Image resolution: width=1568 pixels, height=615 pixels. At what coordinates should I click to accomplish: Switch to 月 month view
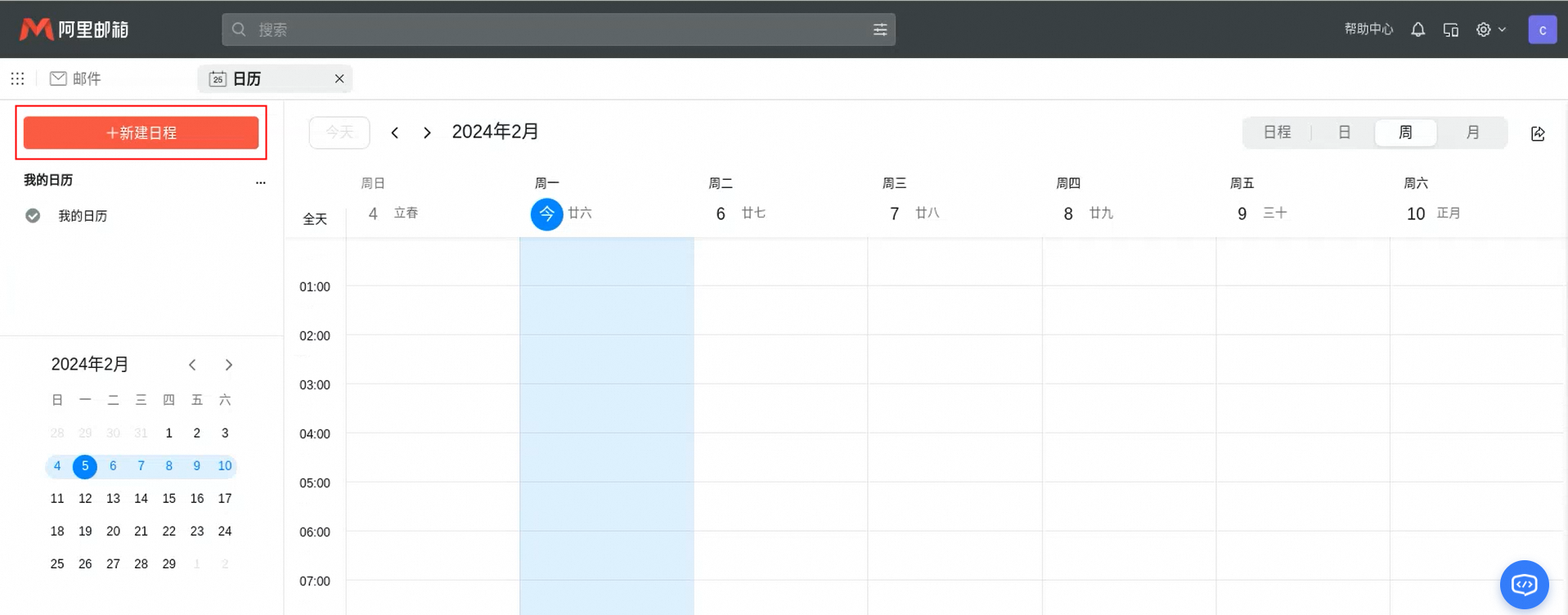1471,132
